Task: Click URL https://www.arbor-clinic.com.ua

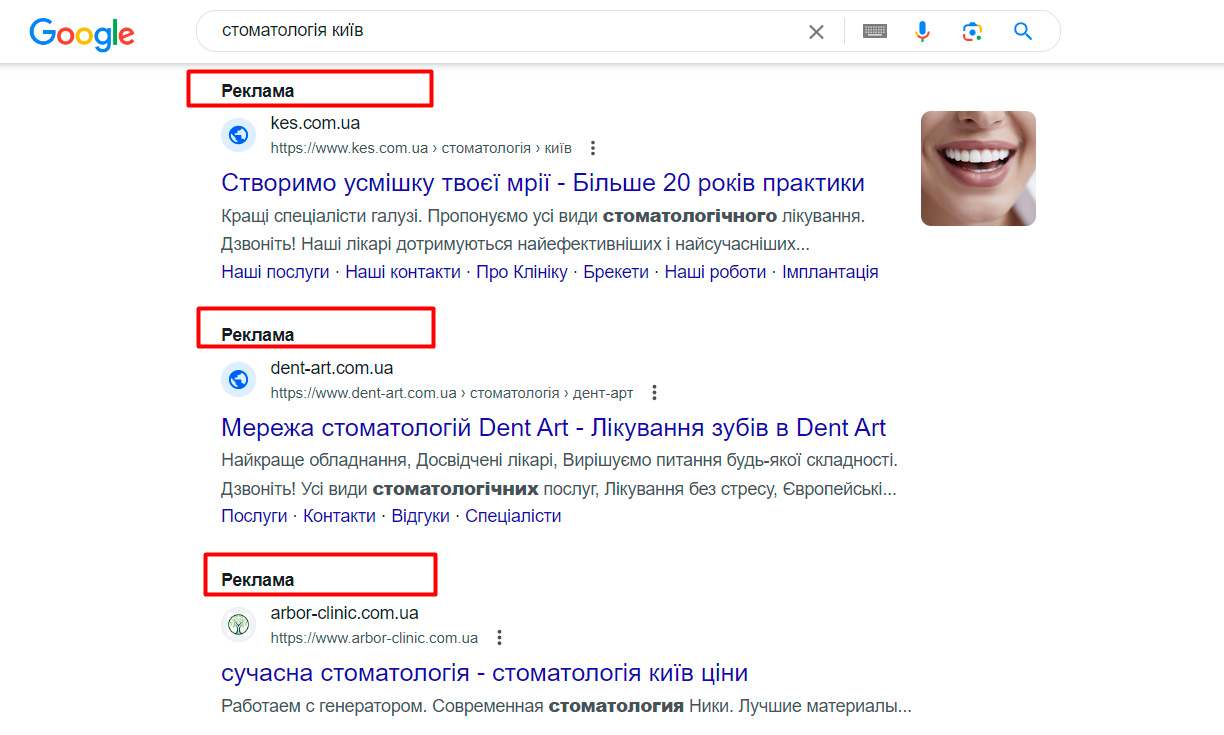Action: [374, 638]
